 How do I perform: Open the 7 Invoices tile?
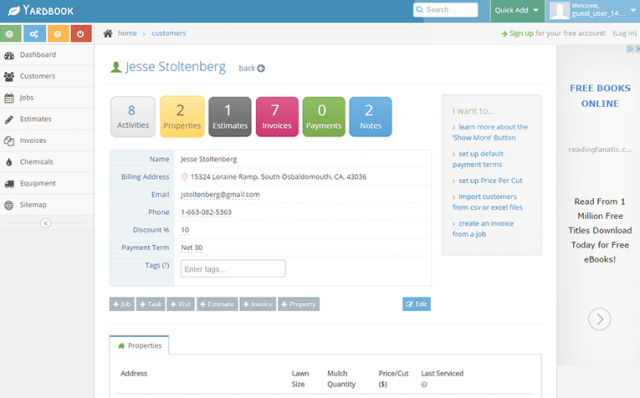[x=277, y=117]
